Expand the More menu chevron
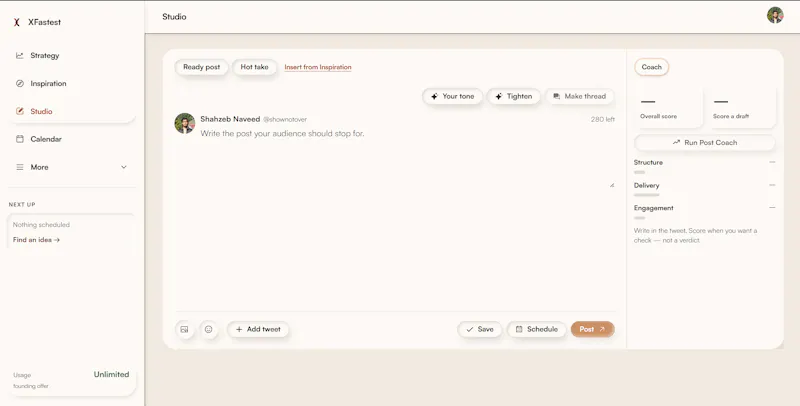The image size is (800, 406). coord(123,167)
